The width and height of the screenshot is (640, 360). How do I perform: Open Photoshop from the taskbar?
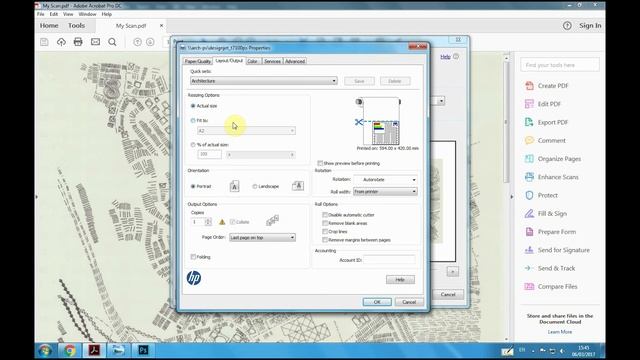(x=143, y=350)
